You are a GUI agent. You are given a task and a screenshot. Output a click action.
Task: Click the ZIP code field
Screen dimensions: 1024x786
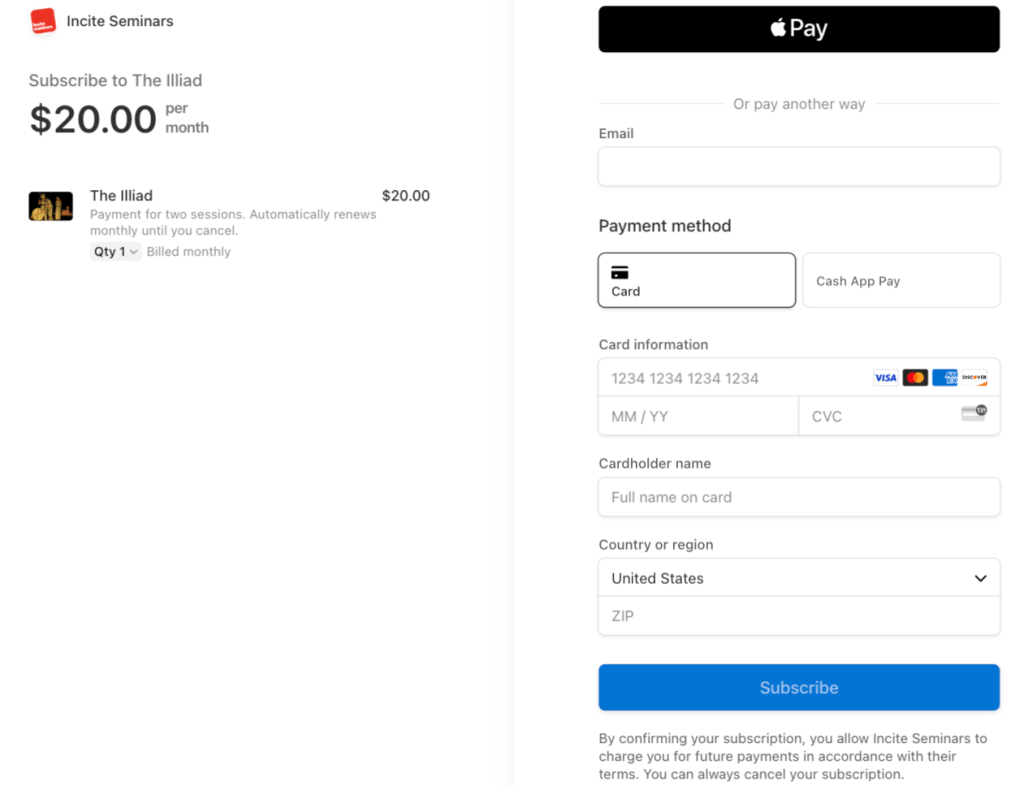[799, 616]
